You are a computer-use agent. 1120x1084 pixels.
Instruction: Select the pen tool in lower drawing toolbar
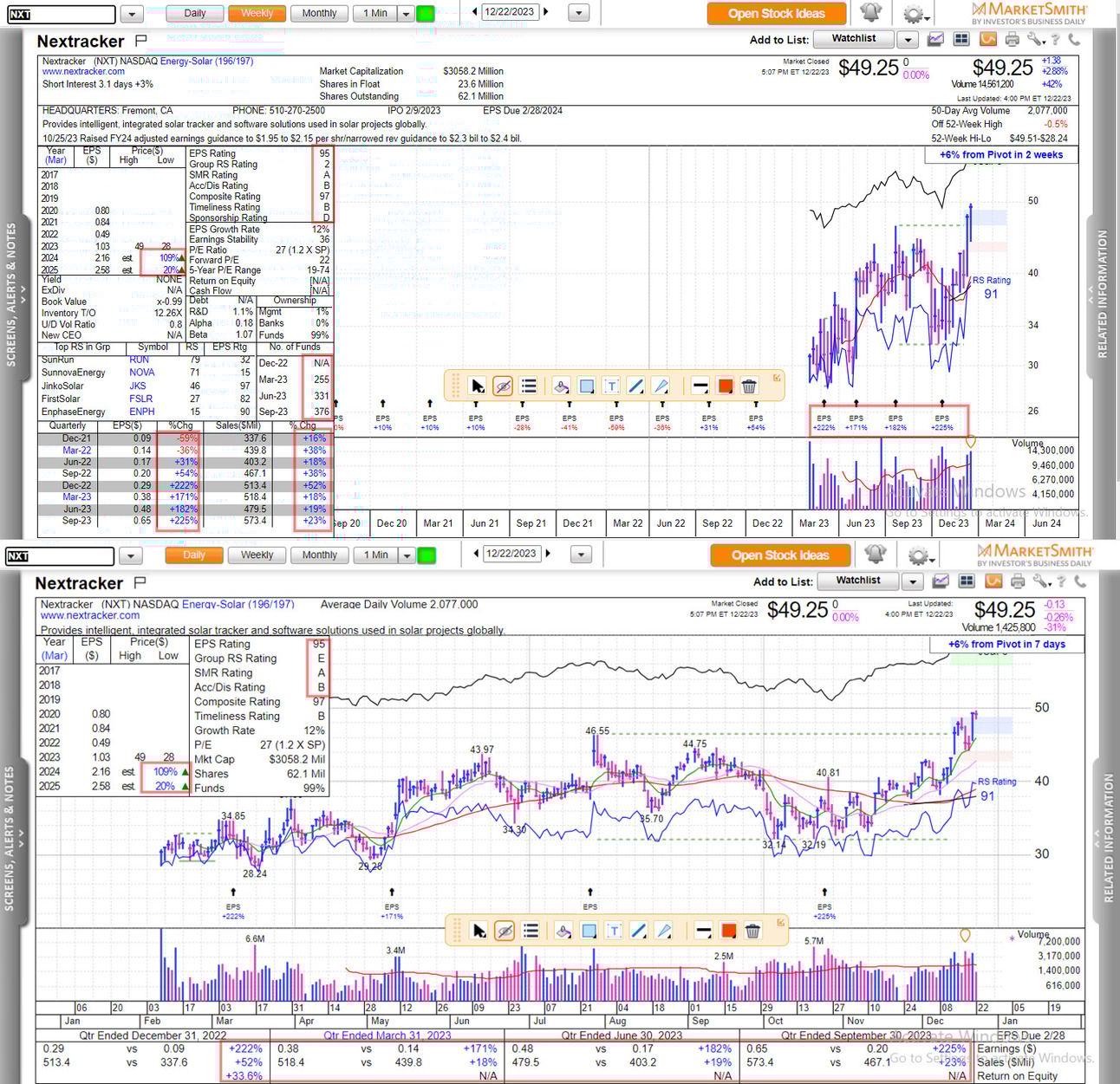pos(663,931)
